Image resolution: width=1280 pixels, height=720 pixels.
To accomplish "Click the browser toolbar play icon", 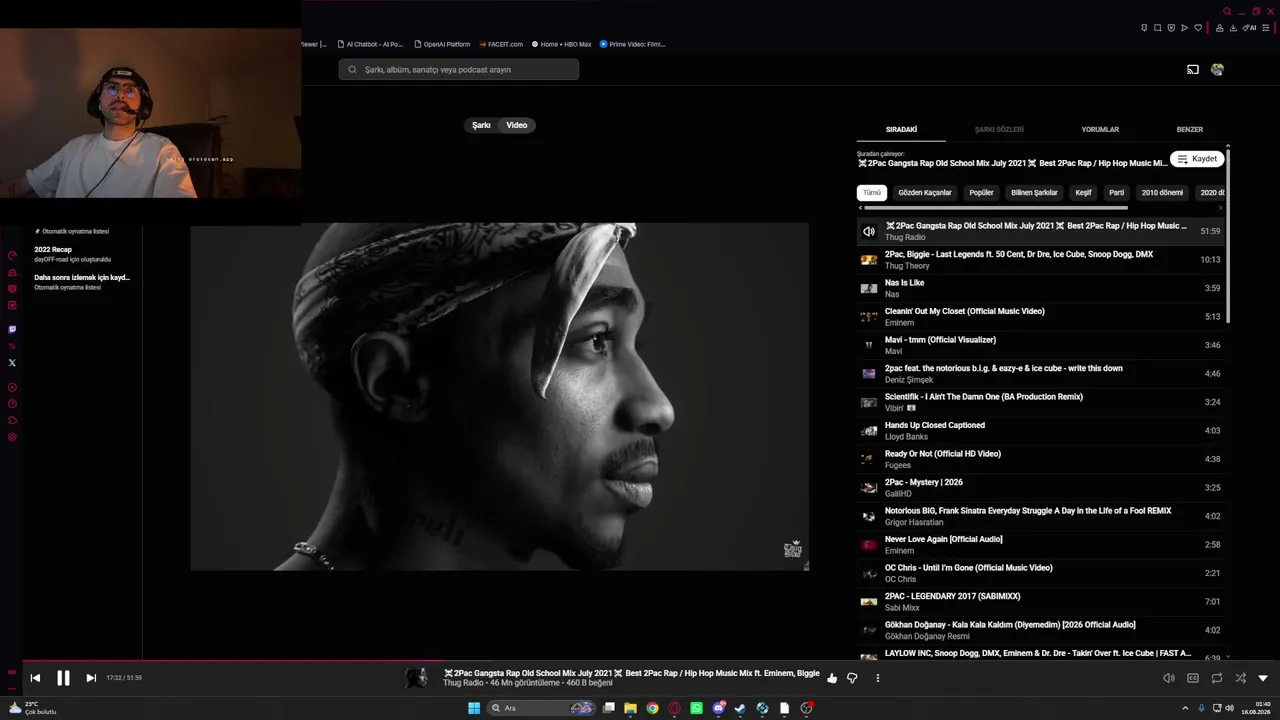I will [1185, 28].
